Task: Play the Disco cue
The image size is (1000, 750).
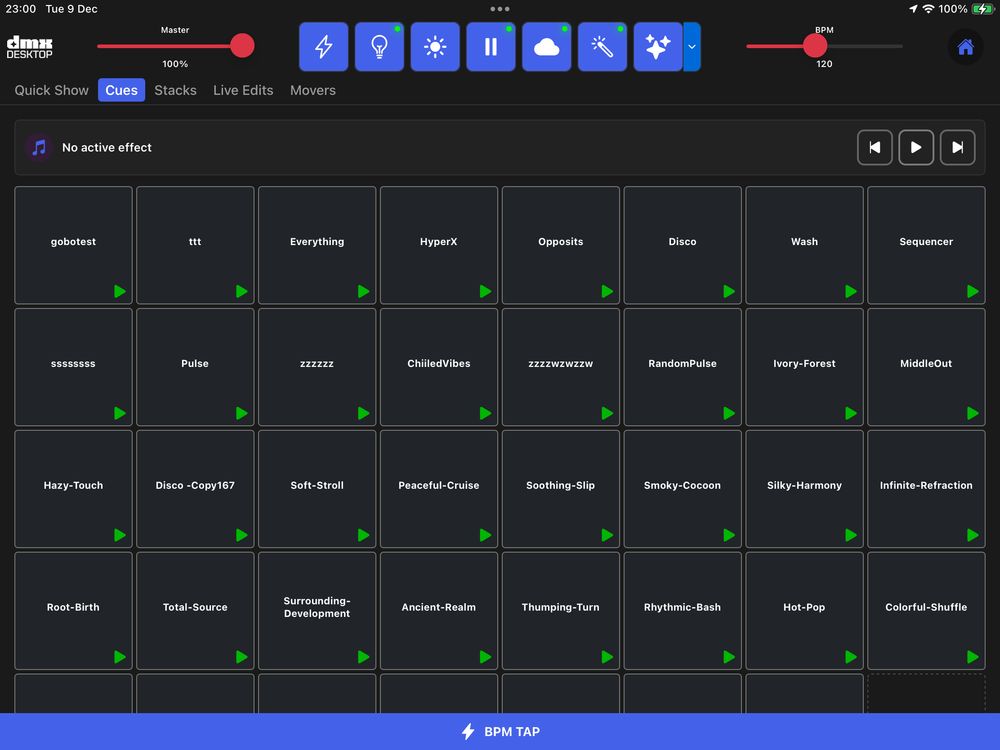Action: 729,291
